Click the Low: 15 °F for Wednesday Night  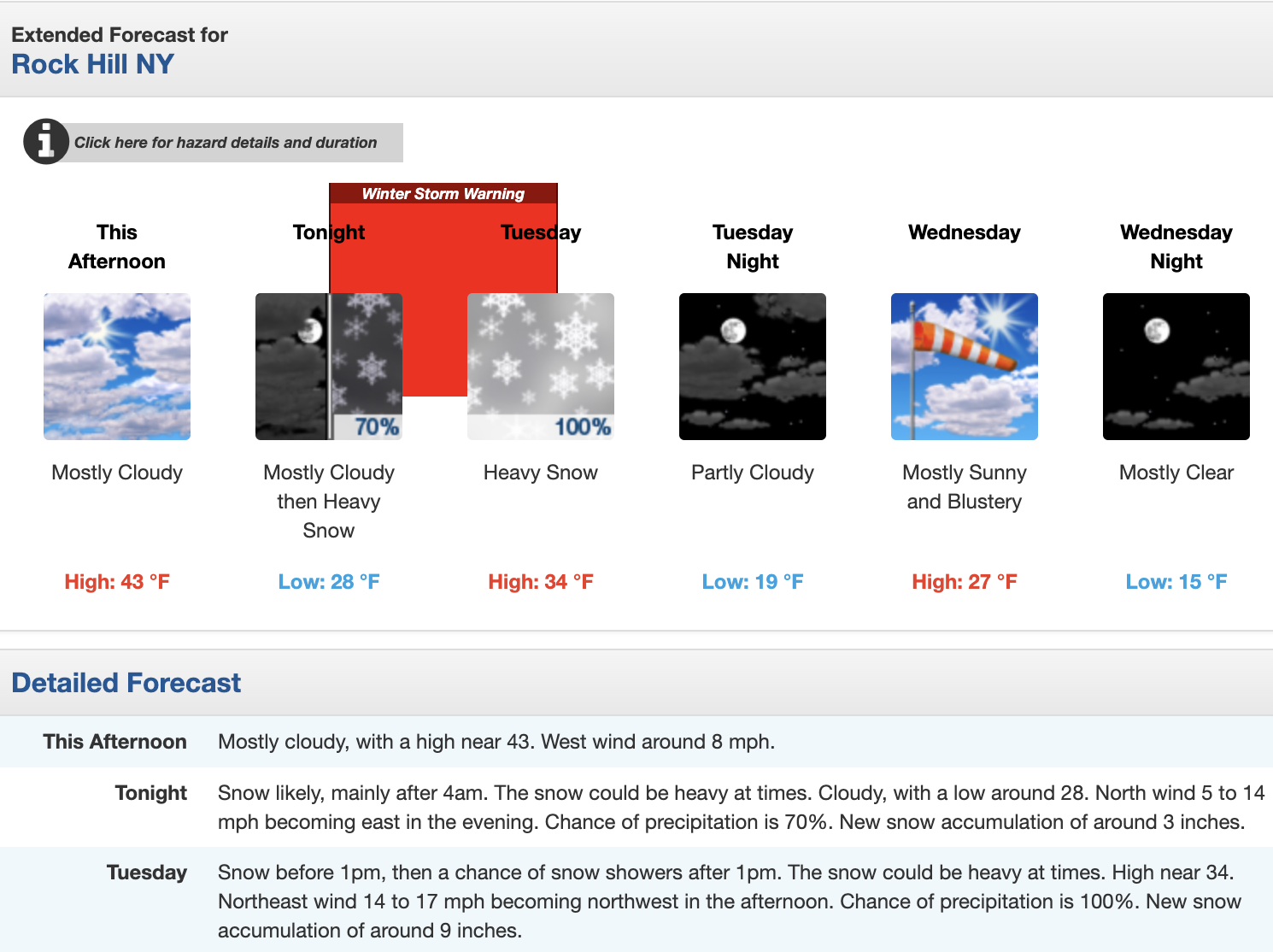click(x=1176, y=581)
